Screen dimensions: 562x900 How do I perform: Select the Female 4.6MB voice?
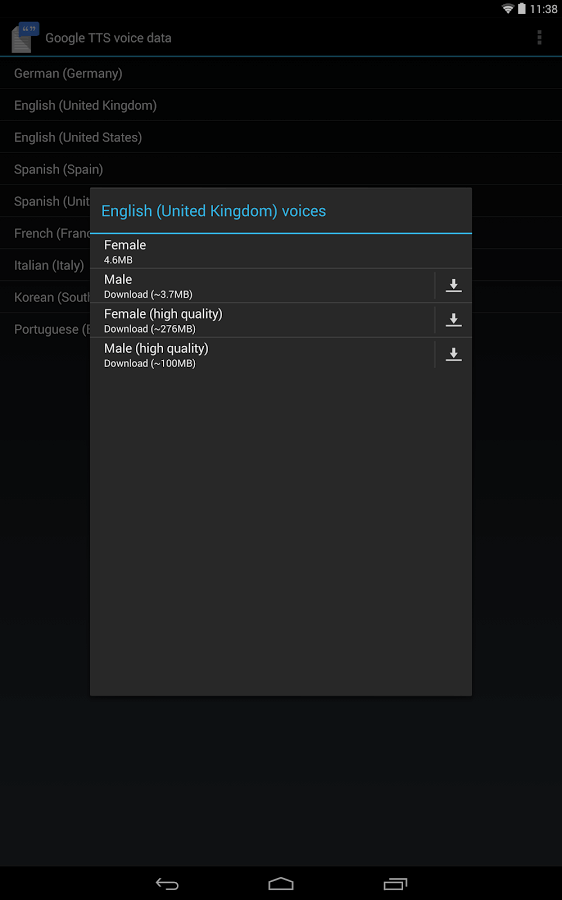pos(281,251)
